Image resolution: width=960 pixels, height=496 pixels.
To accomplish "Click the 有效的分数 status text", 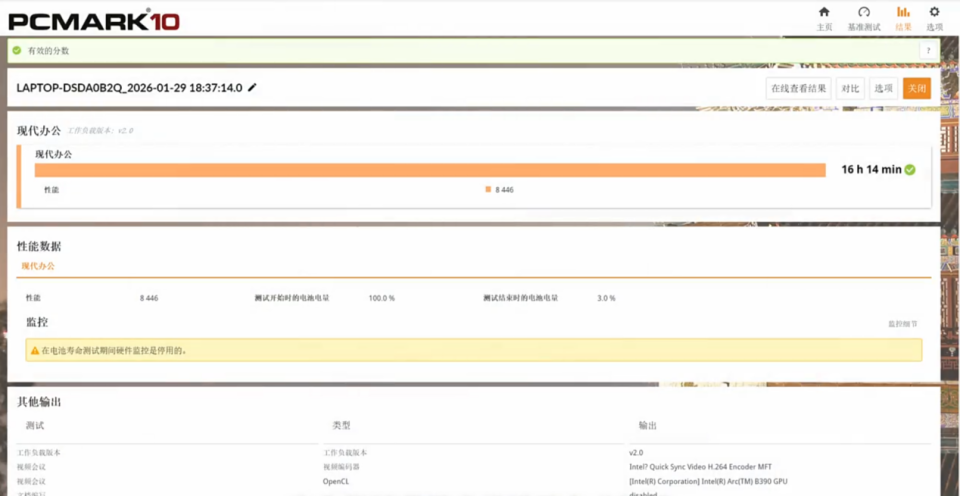I will (48, 51).
